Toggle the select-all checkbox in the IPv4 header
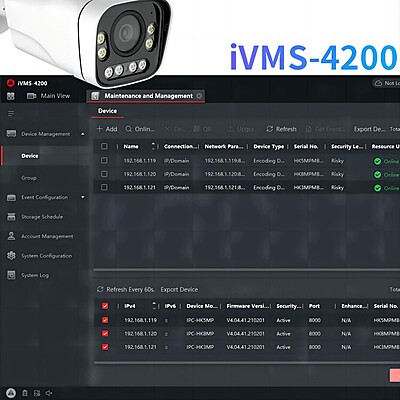The image size is (400, 400). click(105, 306)
